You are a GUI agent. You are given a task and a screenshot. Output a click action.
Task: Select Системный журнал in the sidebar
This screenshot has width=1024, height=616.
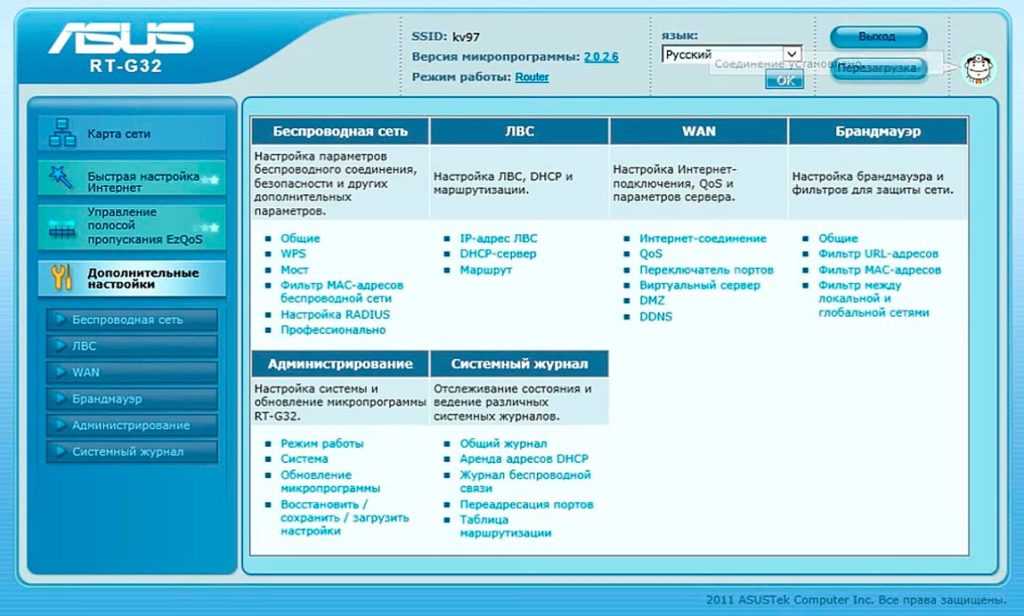pyautogui.click(x=132, y=452)
